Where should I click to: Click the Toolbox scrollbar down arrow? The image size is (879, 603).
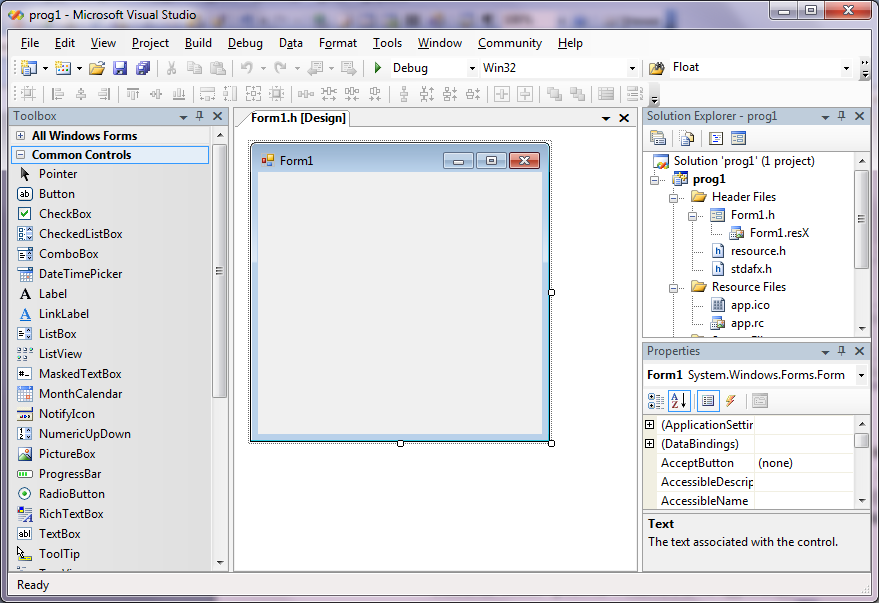click(220, 562)
